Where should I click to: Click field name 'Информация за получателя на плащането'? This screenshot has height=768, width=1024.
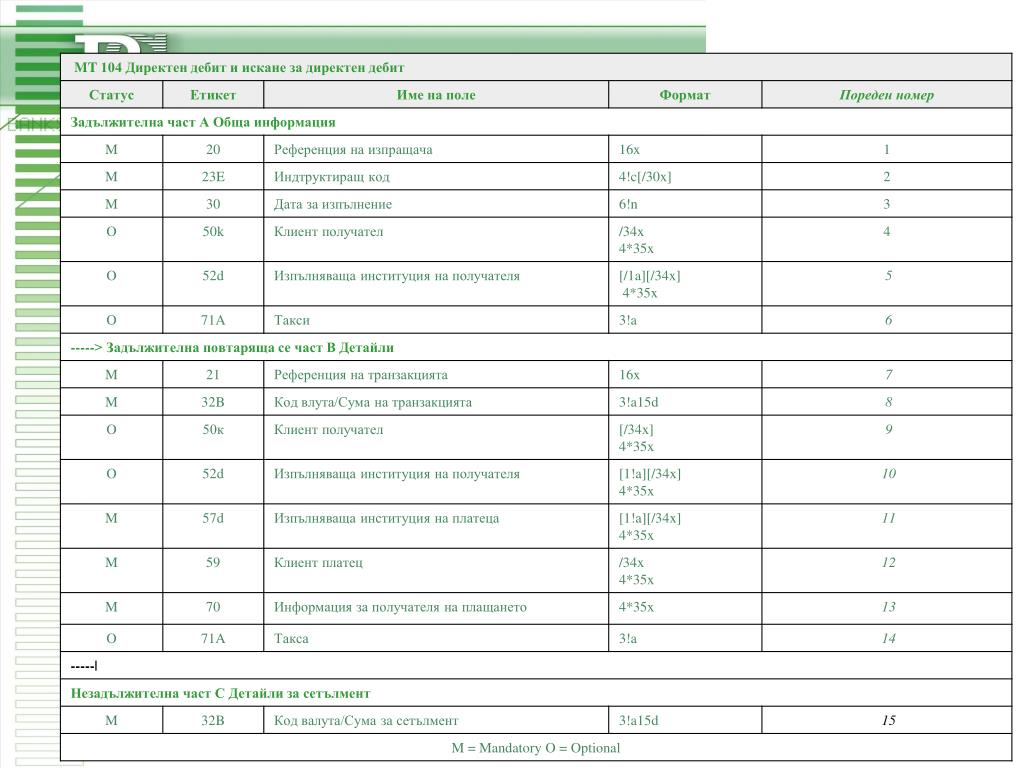(400, 608)
